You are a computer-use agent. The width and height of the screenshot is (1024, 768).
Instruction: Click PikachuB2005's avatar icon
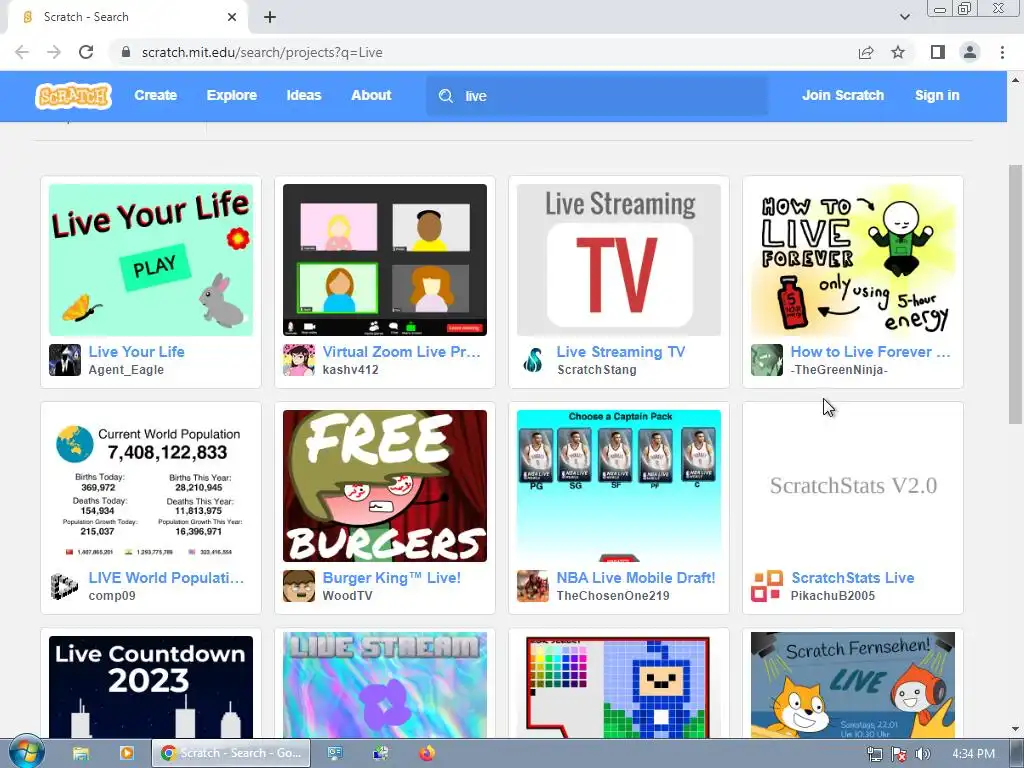(x=767, y=586)
